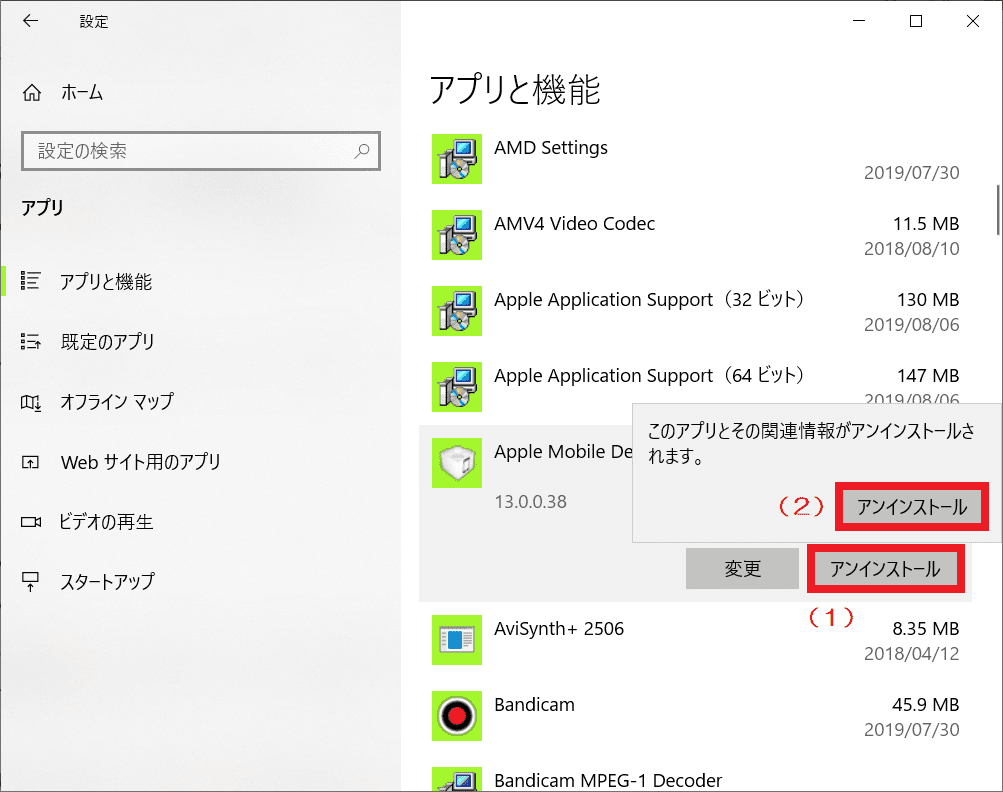Click the app list vertical scrollbar
Screen dimensions: 1003x792
tap(998, 210)
